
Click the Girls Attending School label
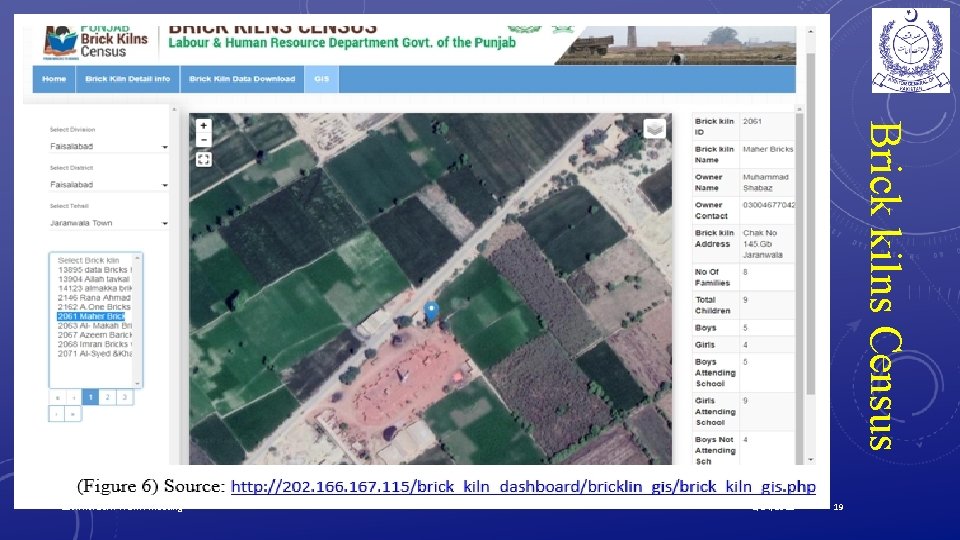click(x=714, y=411)
